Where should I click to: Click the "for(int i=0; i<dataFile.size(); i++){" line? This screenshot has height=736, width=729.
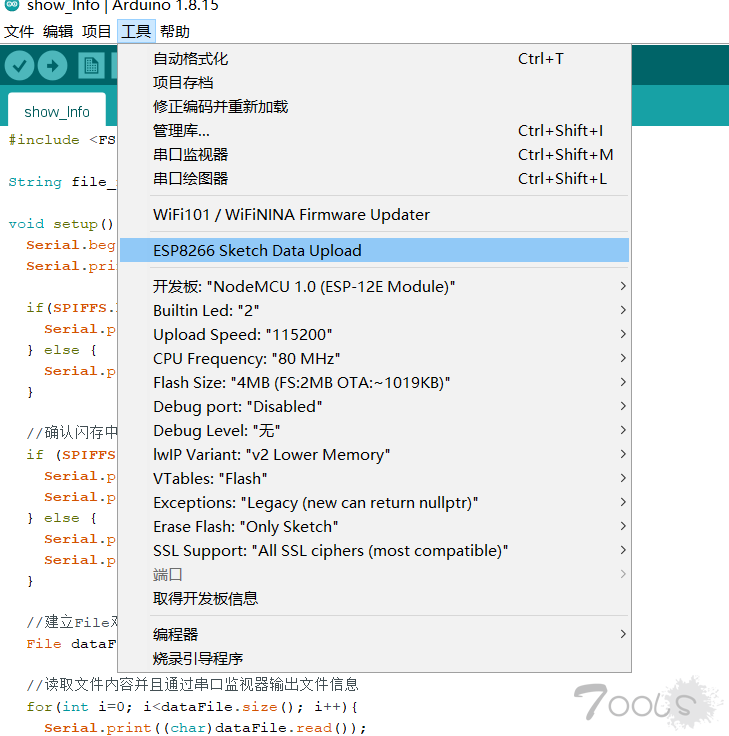[x=192, y=706]
